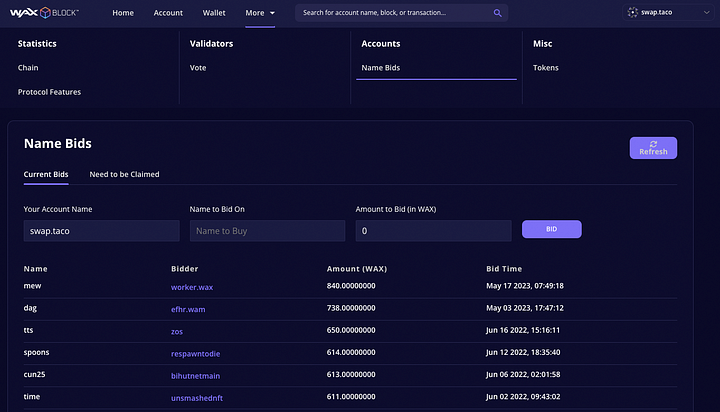Click the amount 650.00000000
Screen dimensions: 720x412
351,330
